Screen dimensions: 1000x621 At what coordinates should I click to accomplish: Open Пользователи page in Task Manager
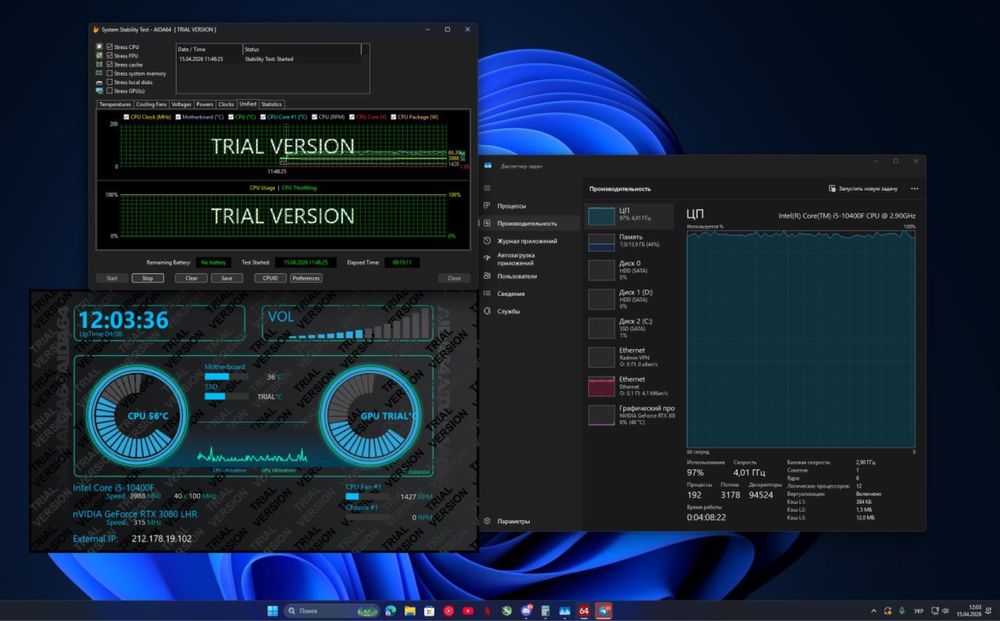(x=529, y=276)
